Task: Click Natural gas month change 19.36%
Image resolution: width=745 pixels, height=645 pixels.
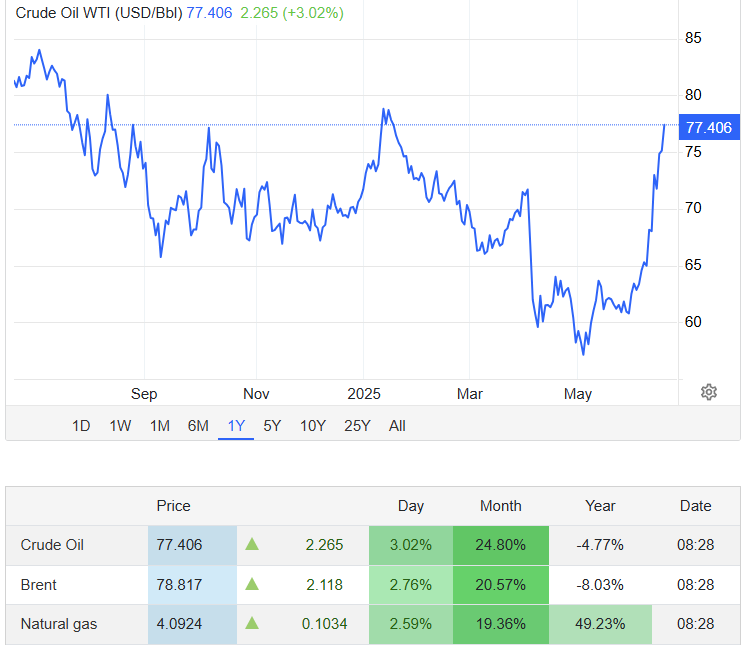Action: (x=501, y=624)
